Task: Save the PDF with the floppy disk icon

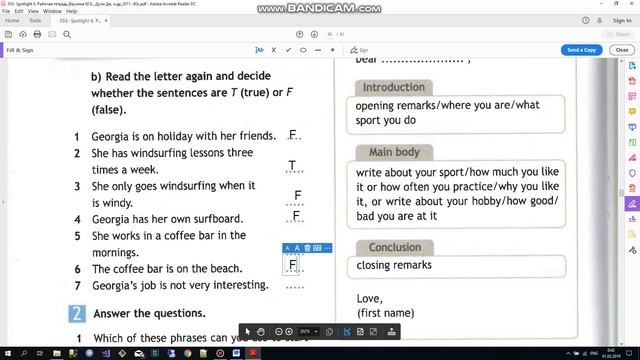Action: point(8,34)
